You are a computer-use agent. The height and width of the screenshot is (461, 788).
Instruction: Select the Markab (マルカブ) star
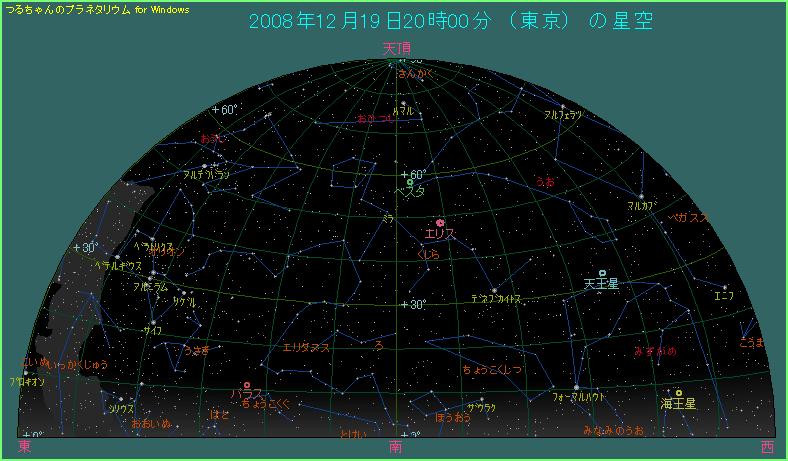click(641, 196)
